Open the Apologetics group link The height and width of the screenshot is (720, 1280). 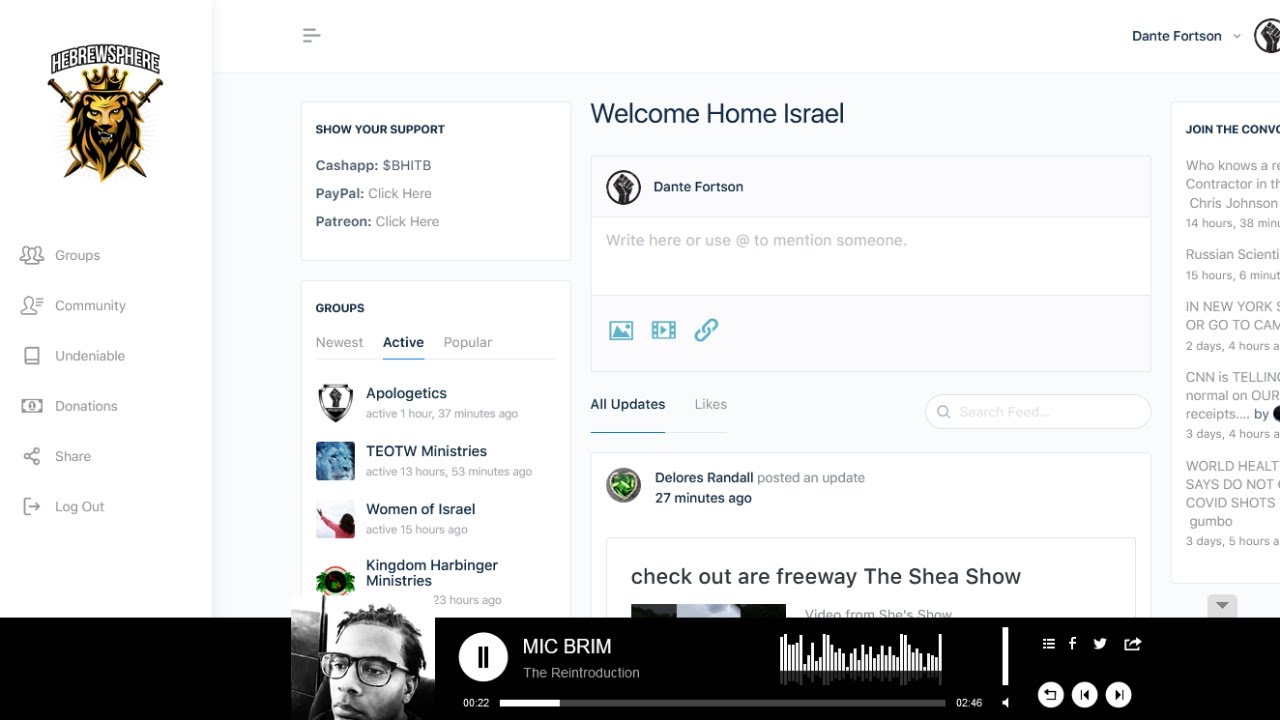point(406,393)
